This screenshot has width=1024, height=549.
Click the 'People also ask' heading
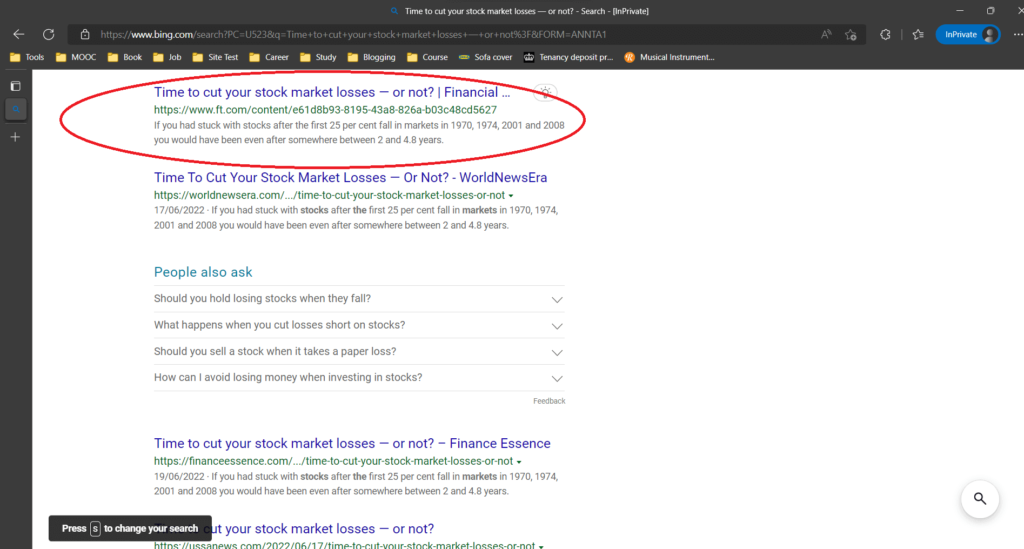click(203, 272)
